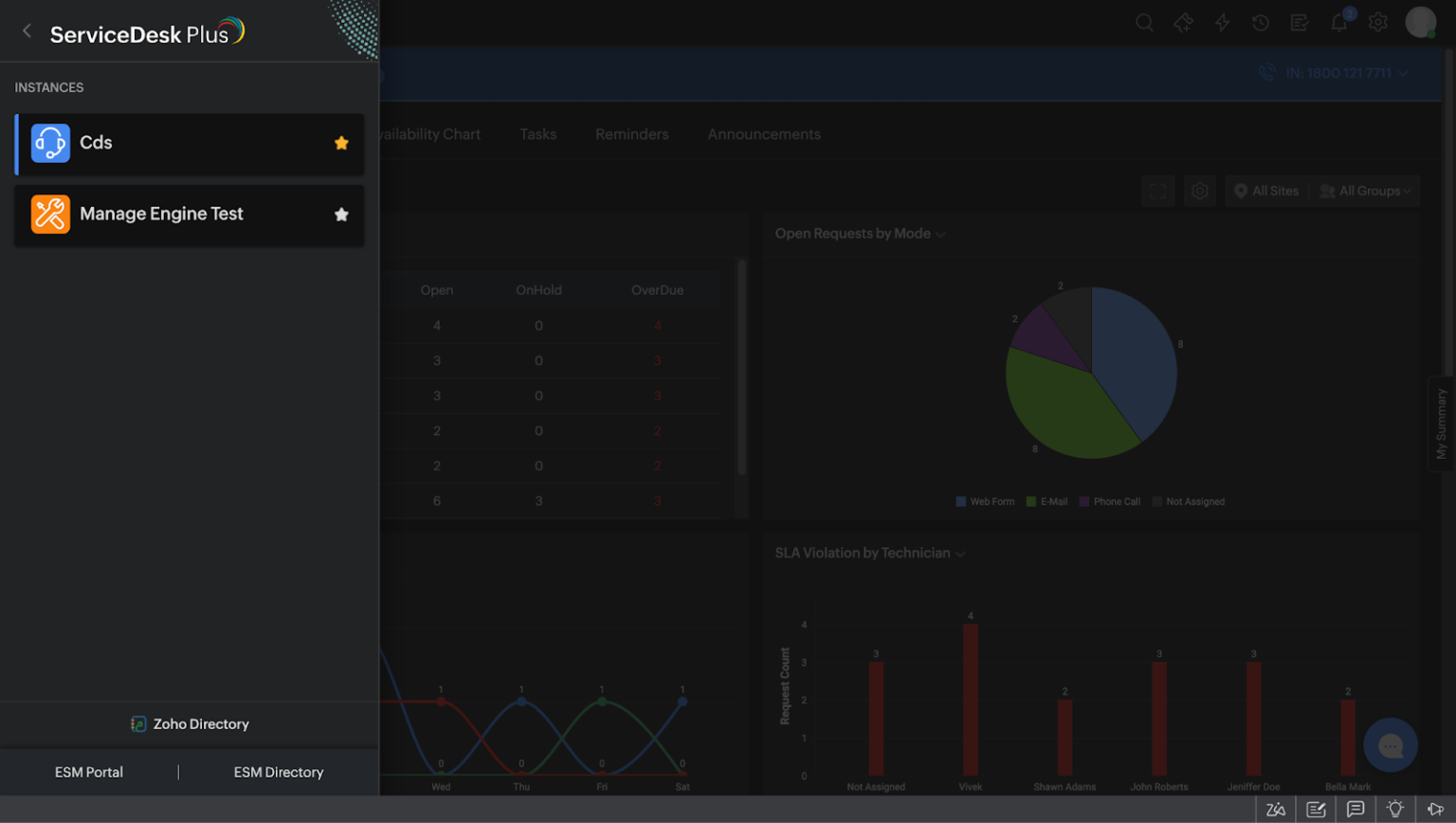Switch to the Announcements tab

click(x=763, y=134)
